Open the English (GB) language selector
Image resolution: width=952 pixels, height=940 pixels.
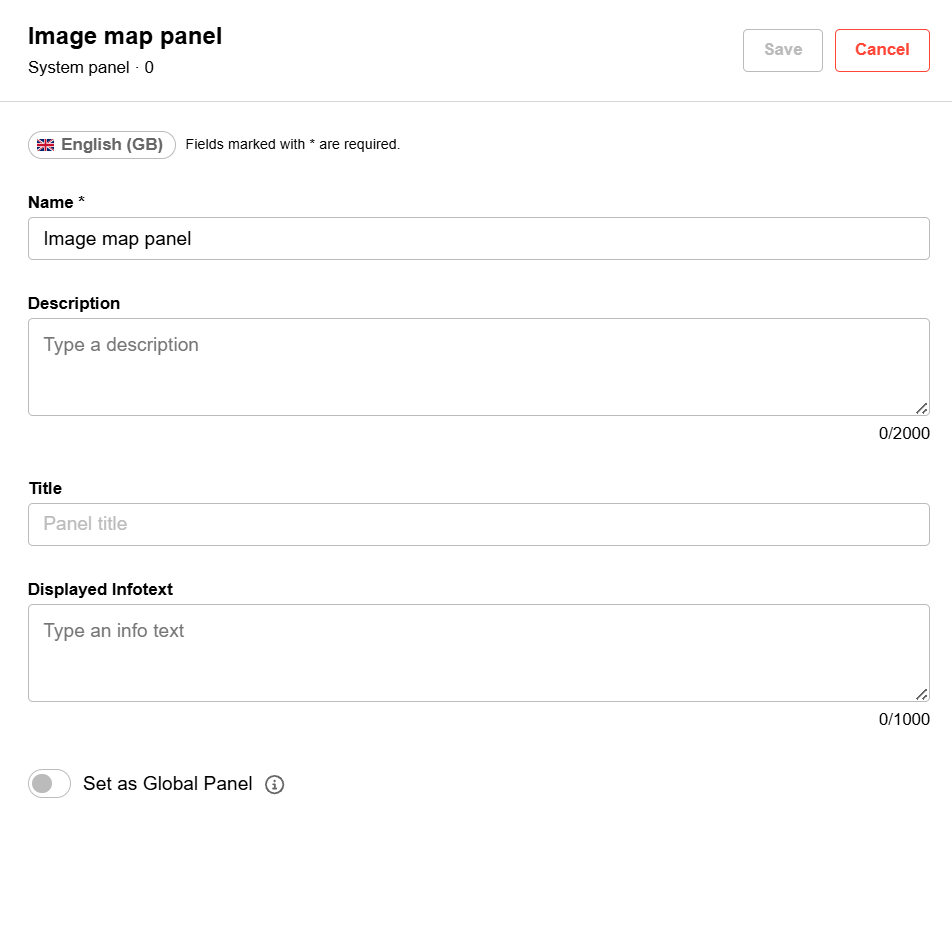(x=102, y=145)
